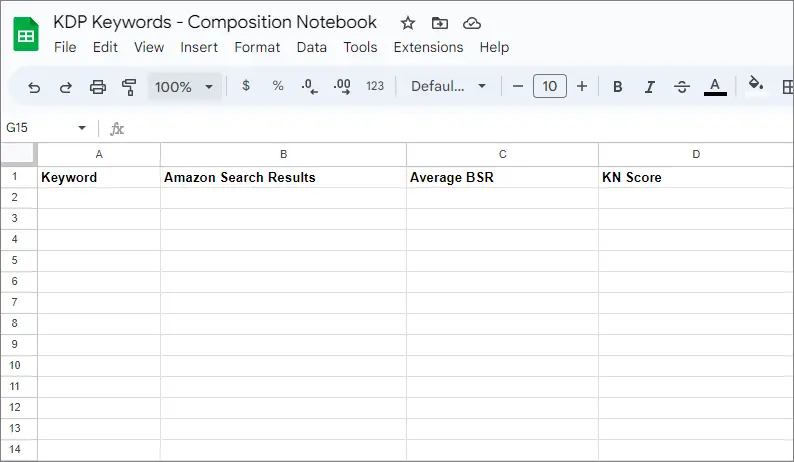Image resolution: width=794 pixels, height=462 pixels.
Task: Select all cells with corner button
Action: click(x=19, y=155)
